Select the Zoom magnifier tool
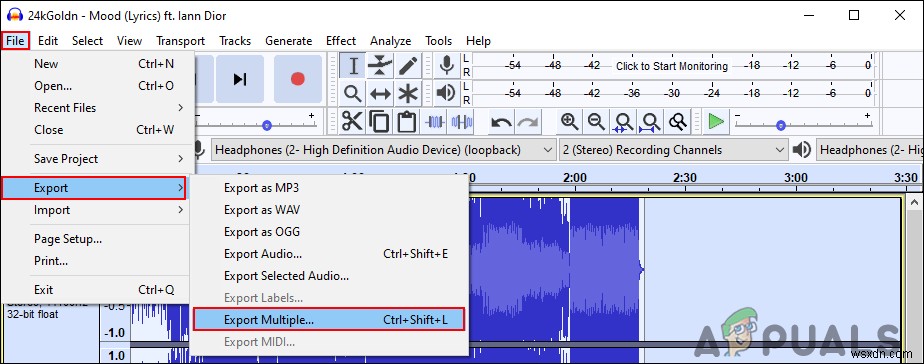This screenshot has width=924, height=364. tap(353, 93)
